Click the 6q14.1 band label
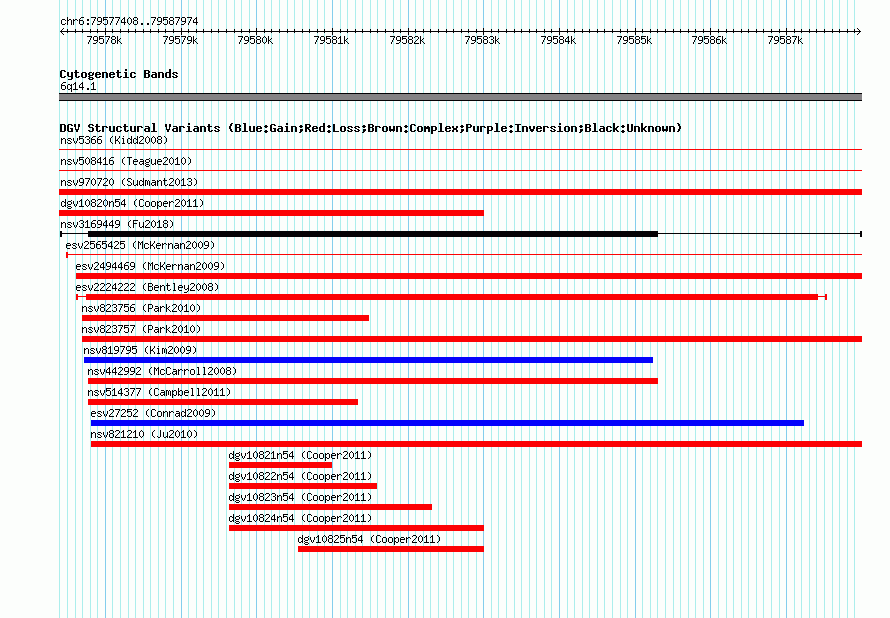The height and width of the screenshot is (618, 890). [x=78, y=86]
